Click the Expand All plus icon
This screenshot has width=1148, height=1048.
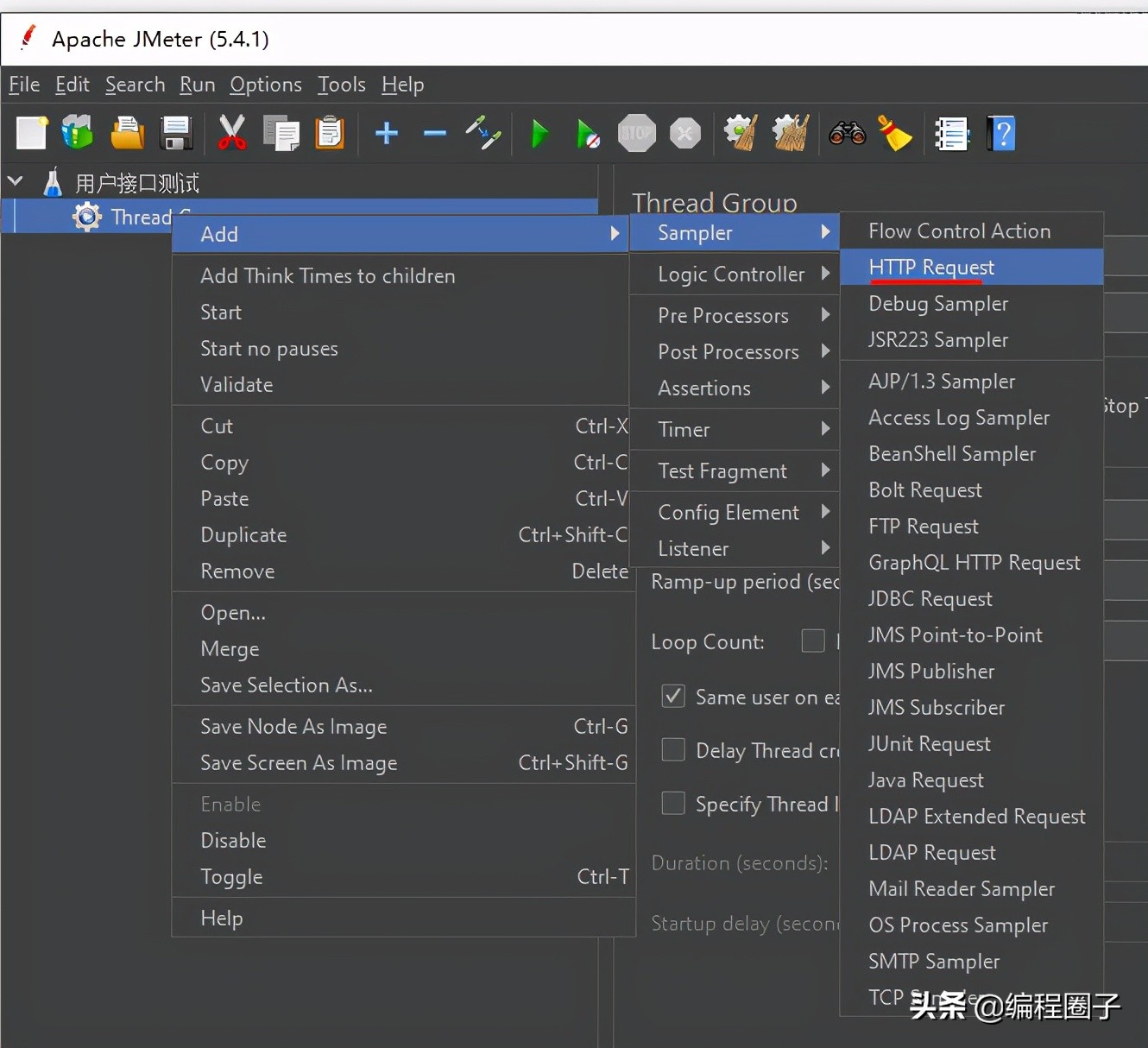(387, 133)
